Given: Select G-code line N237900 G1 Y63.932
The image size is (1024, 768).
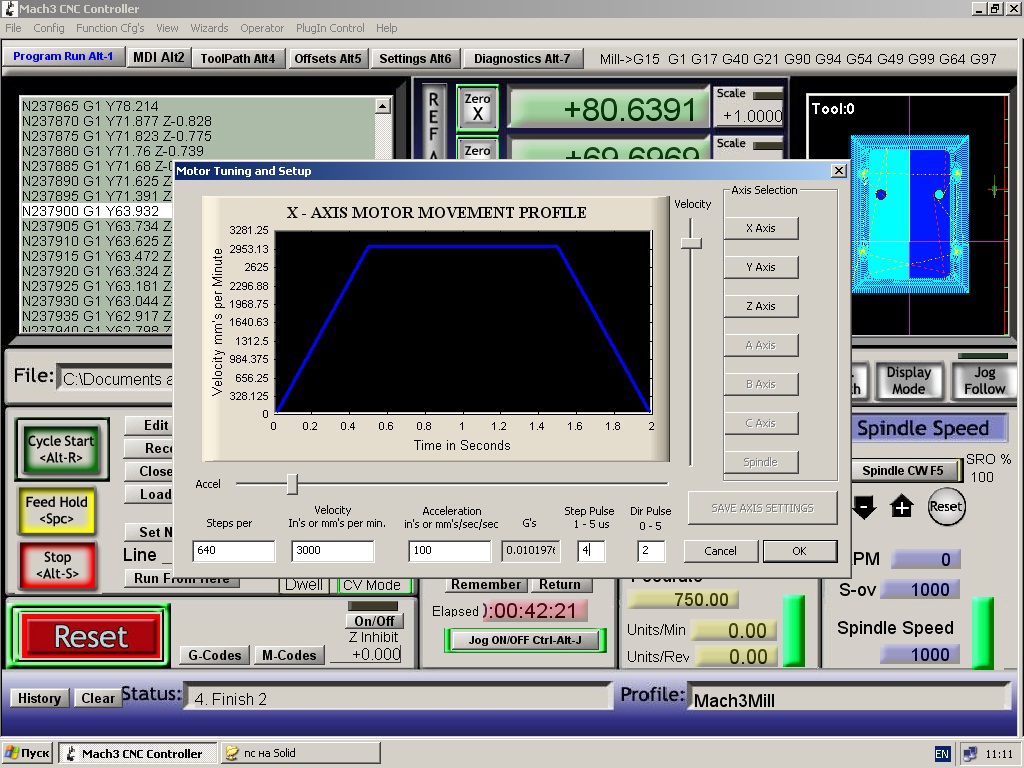Looking at the screenshot, I should coord(97,211).
